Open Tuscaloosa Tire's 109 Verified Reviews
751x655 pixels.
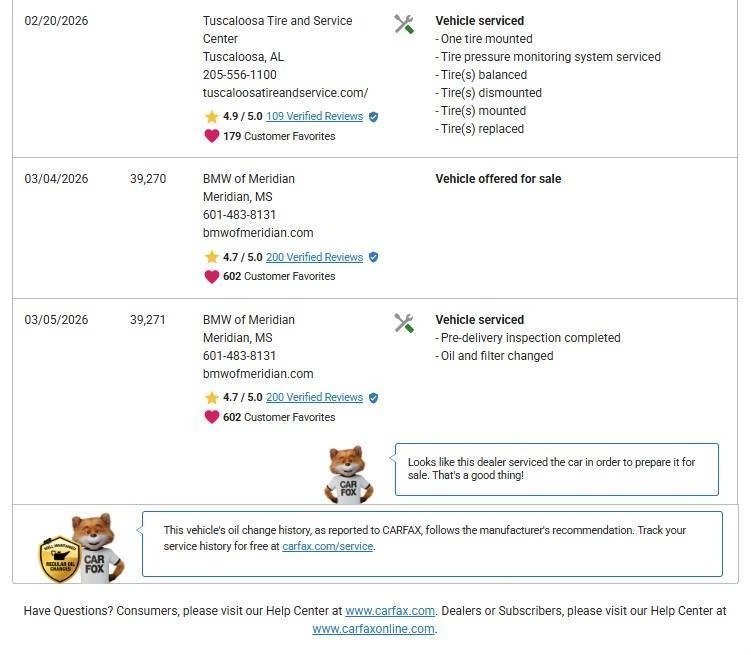coord(314,117)
